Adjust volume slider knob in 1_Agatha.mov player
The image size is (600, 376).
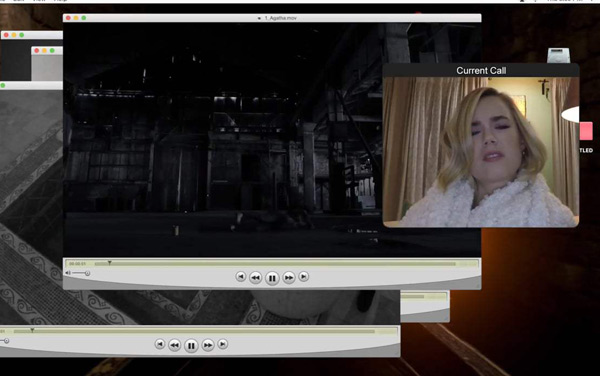87,273
